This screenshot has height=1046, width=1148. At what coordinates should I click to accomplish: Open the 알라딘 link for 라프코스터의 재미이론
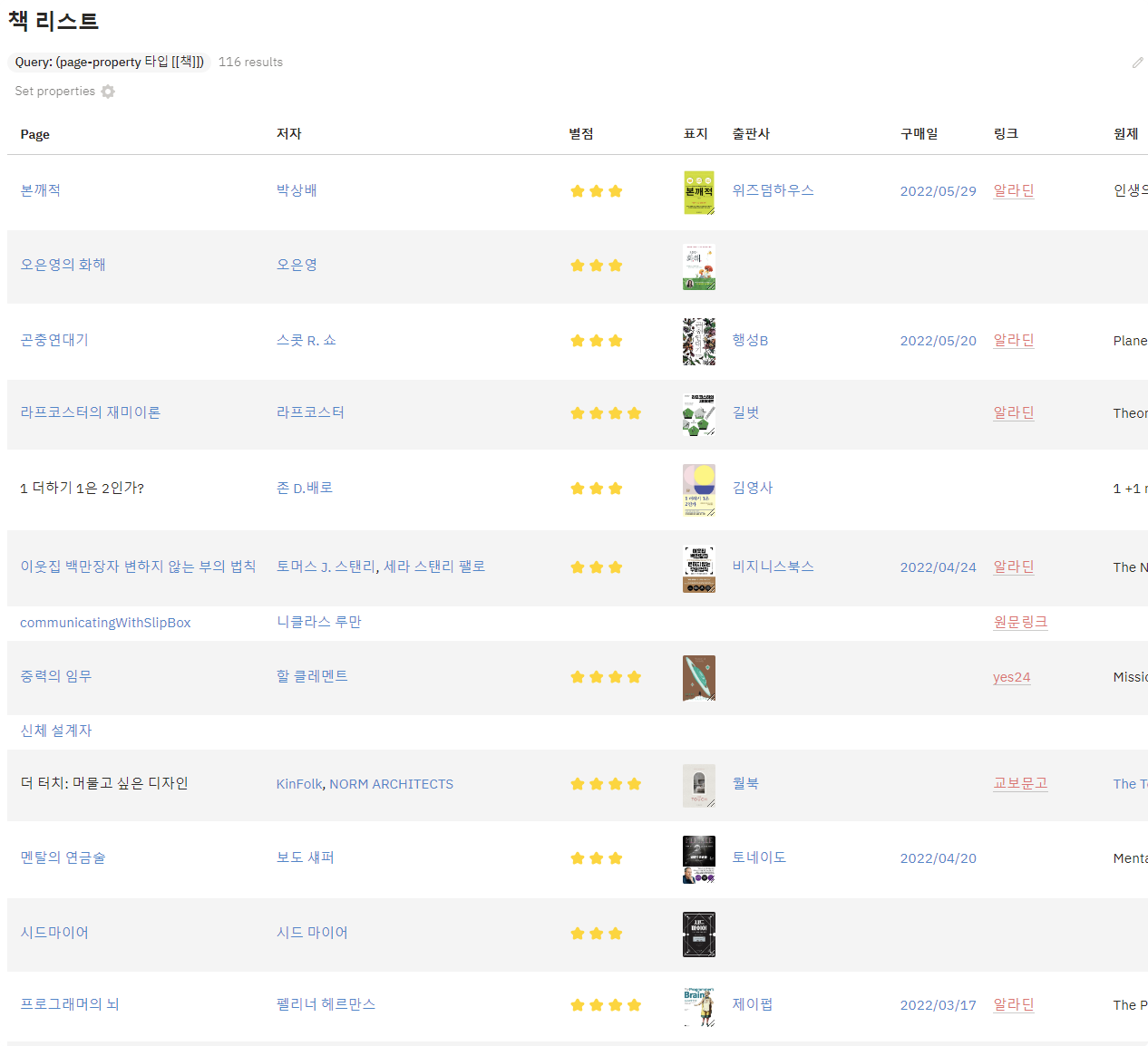click(x=1014, y=412)
